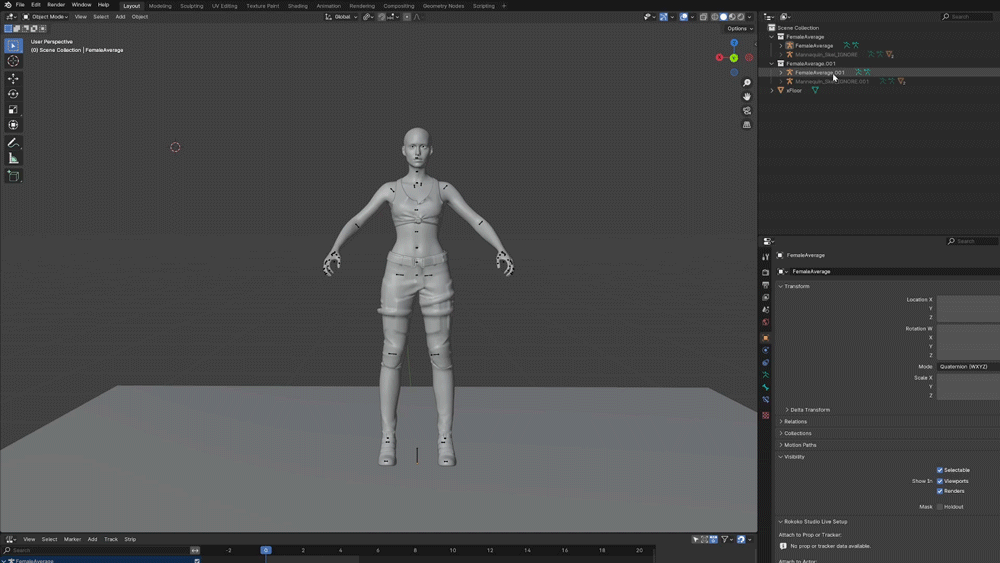Click the Location X input field
The image size is (1000, 563).
point(967,299)
